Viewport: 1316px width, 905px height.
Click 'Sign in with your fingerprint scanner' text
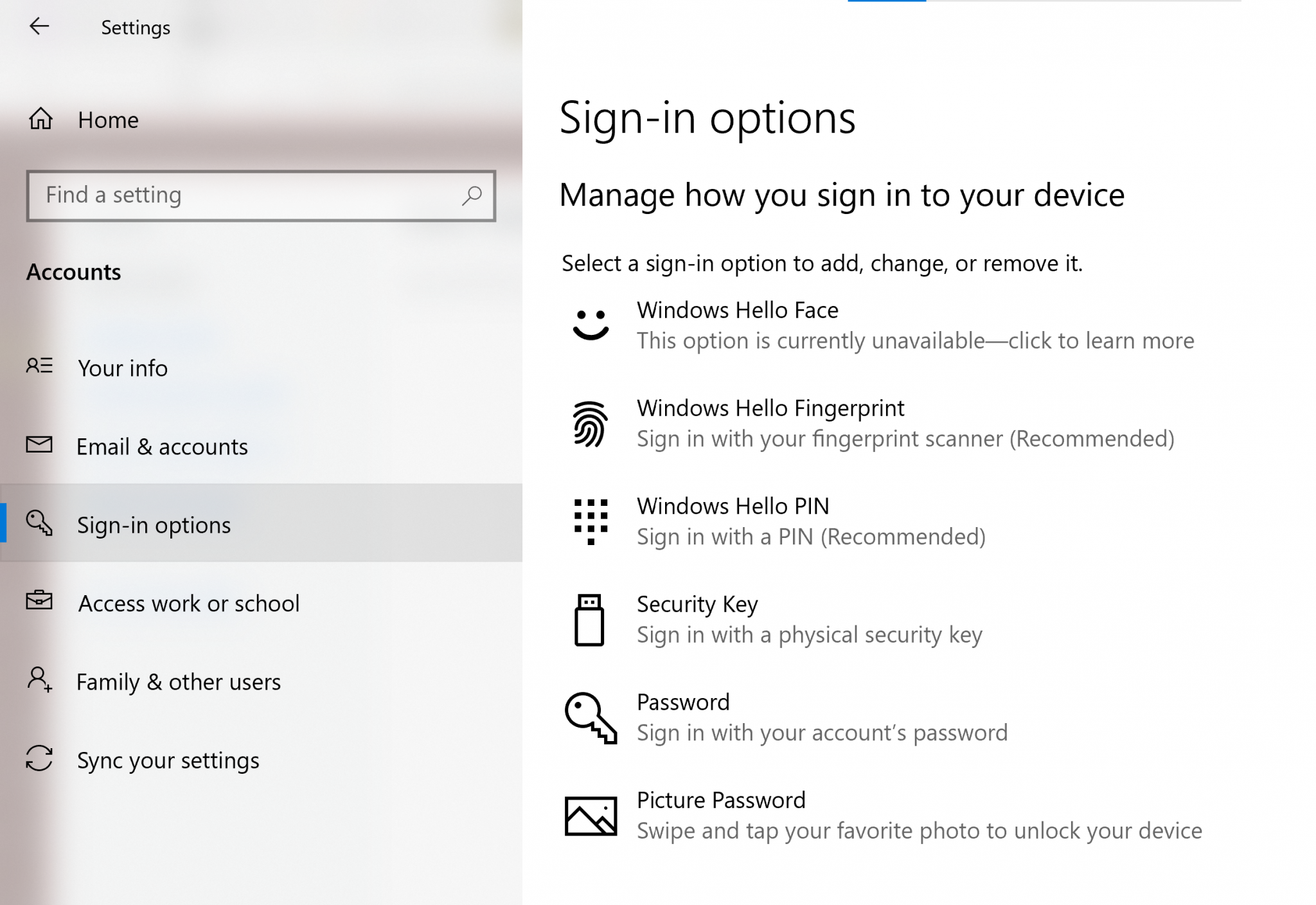[x=820, y=439]
